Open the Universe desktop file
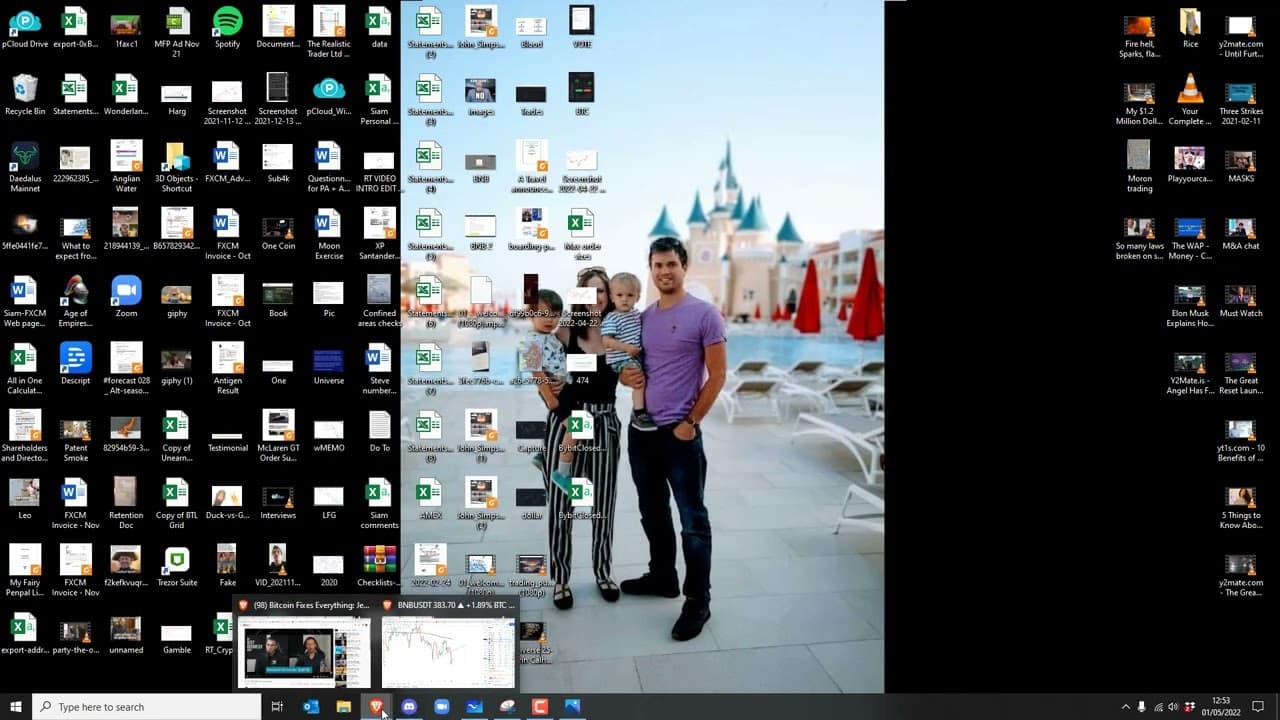This screenshot has height=720, width=1280. click(328, 366)
